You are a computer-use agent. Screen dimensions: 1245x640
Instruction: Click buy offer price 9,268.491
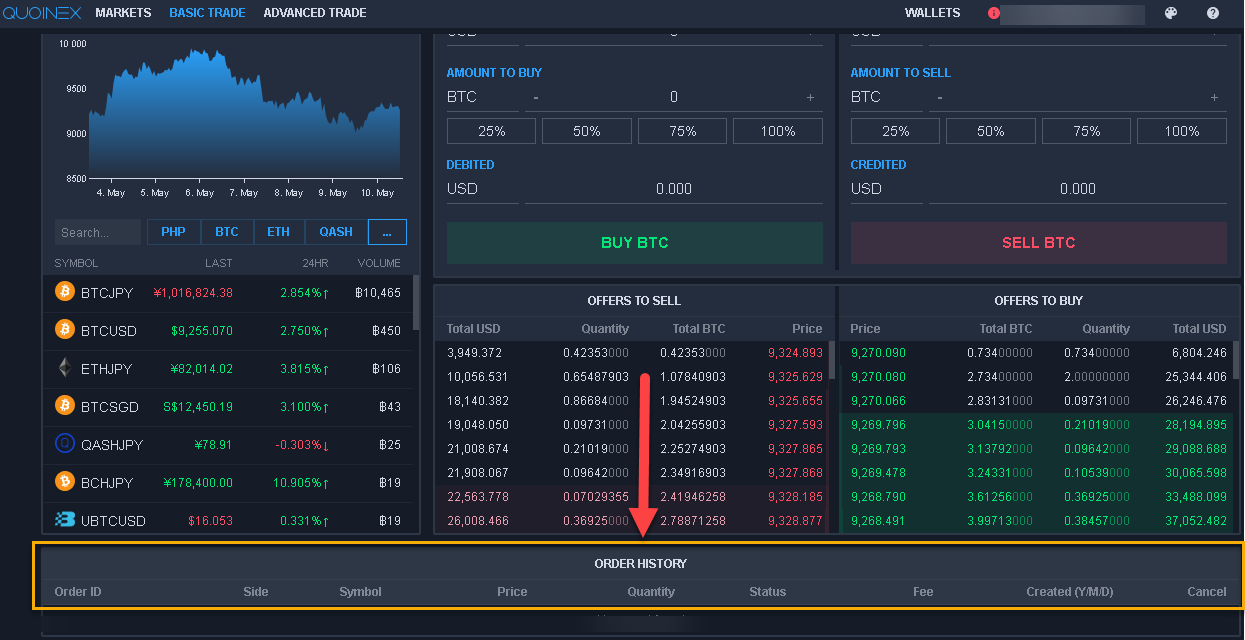tap(878, 521)
